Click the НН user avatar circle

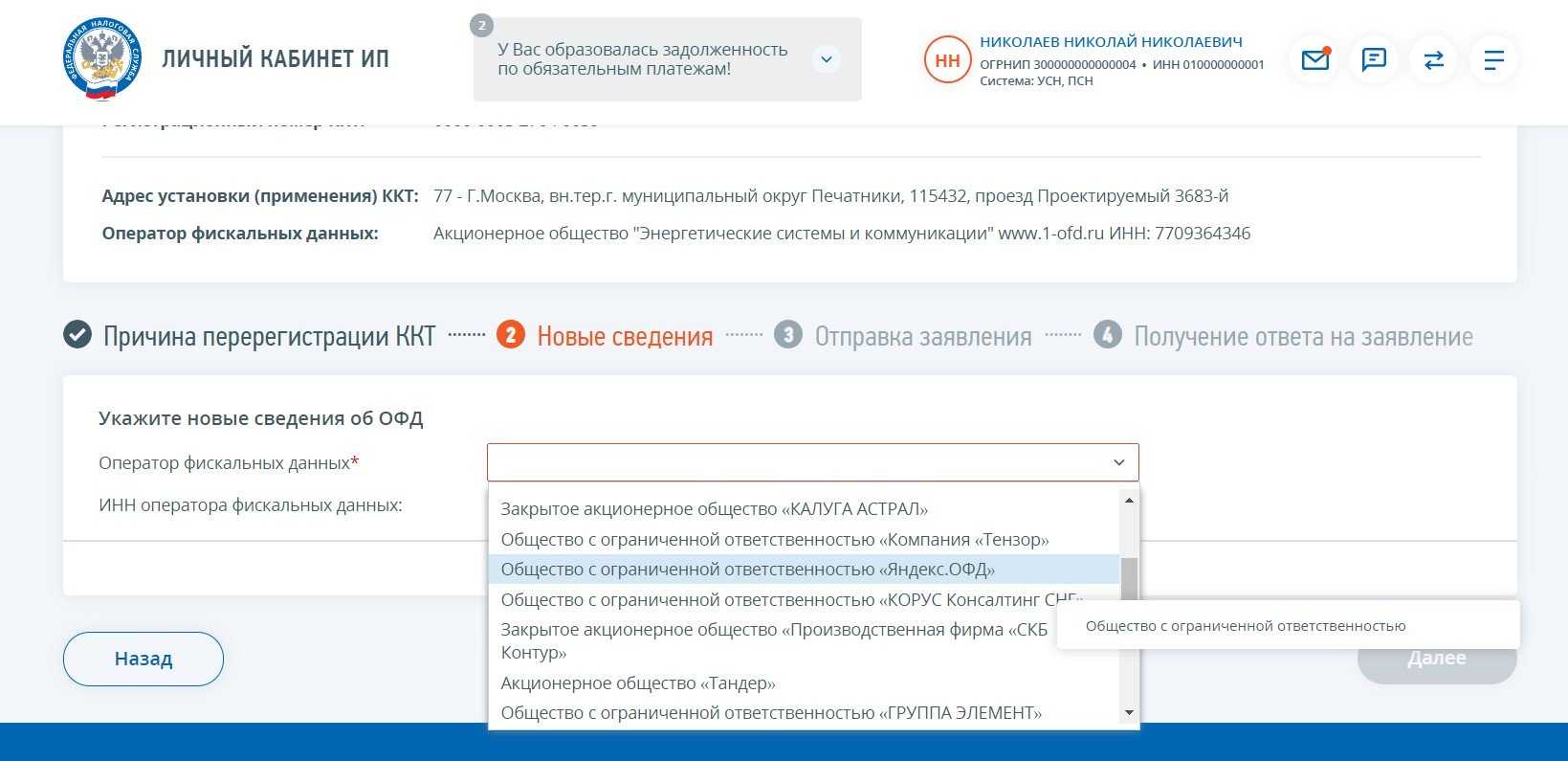coord(947,60)
